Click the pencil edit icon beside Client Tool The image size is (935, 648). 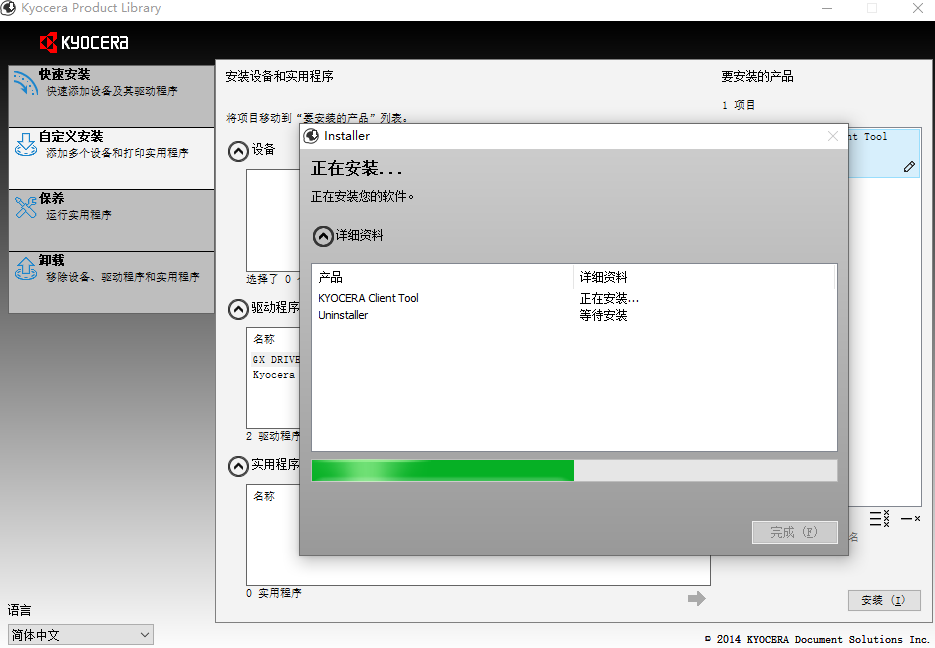coord(909,167)
